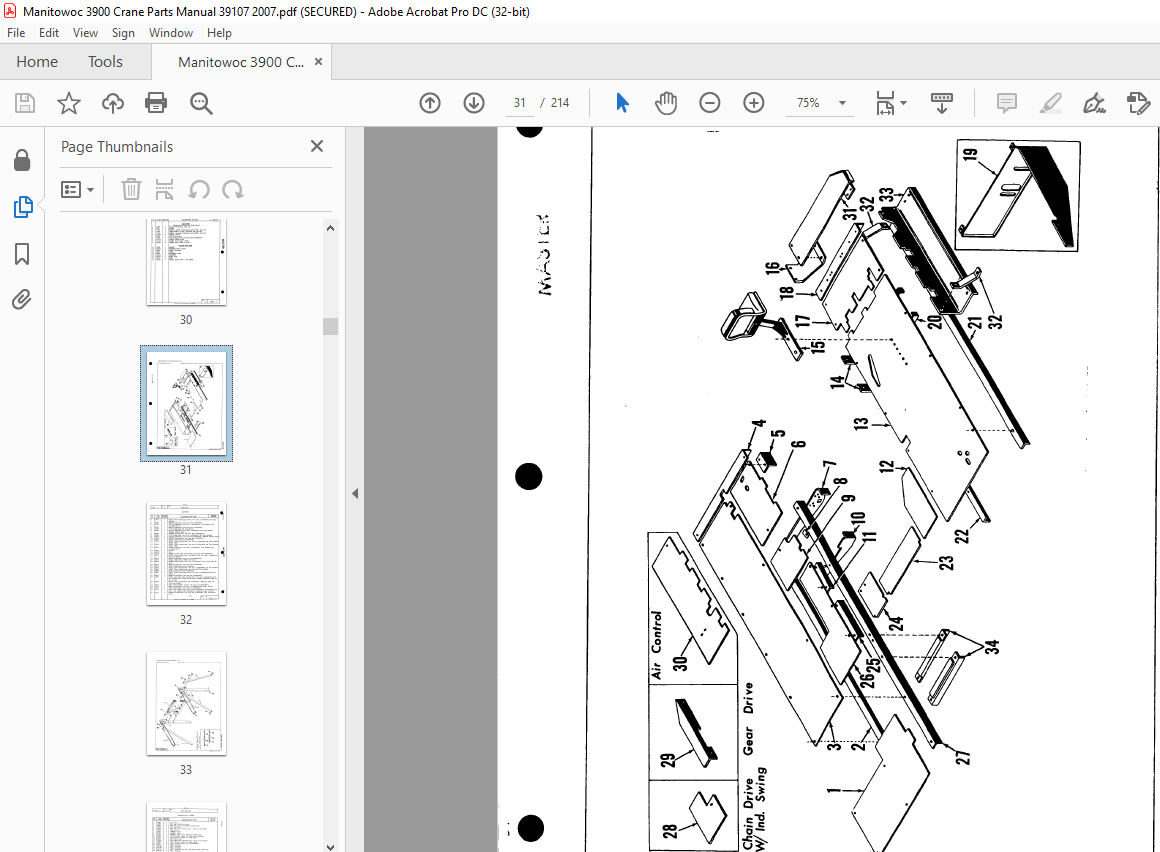Add the document to starred favorites

[69, 103]
